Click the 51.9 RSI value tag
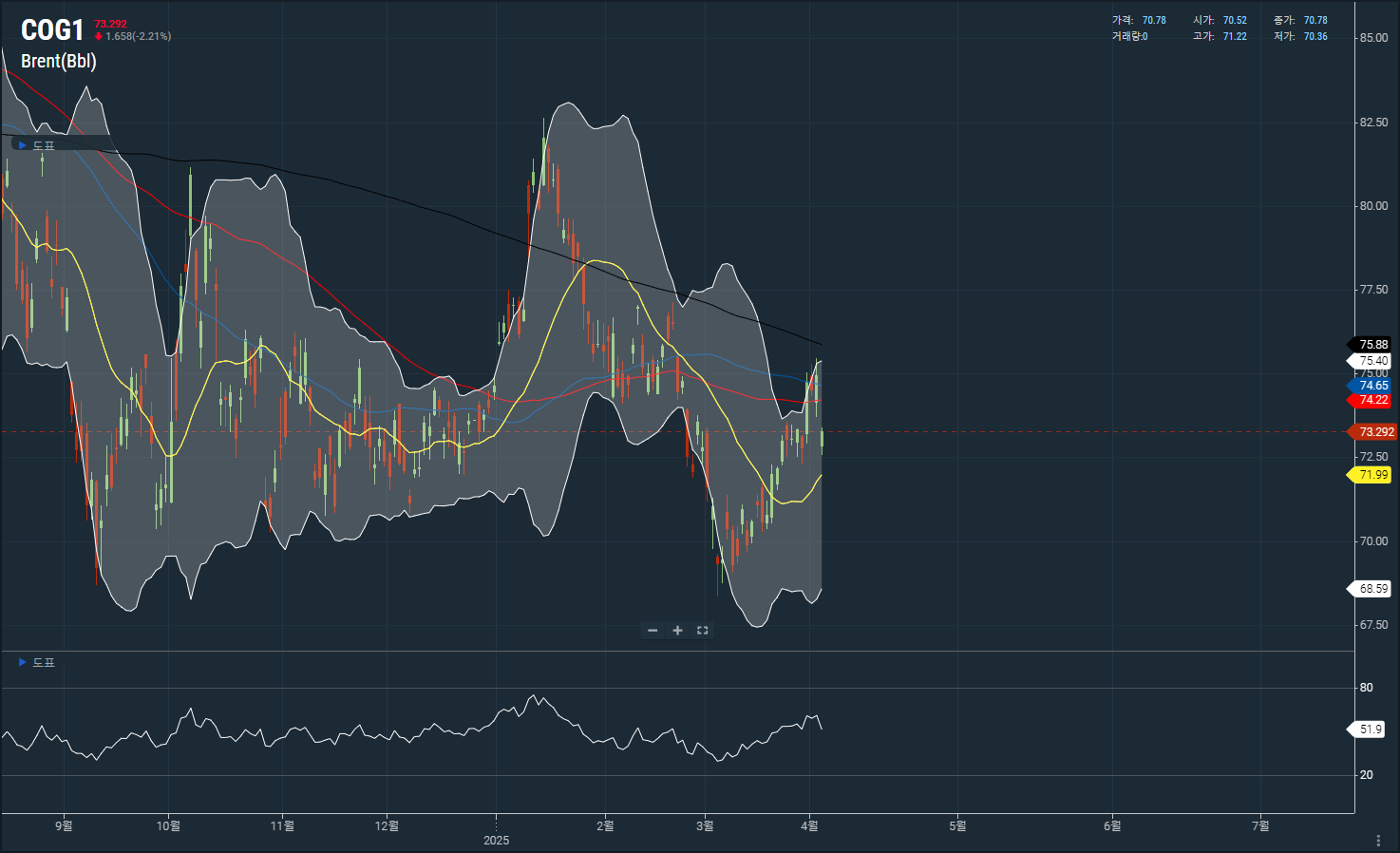This screenshot has height=853, width=1400. tap(1371, 730)
